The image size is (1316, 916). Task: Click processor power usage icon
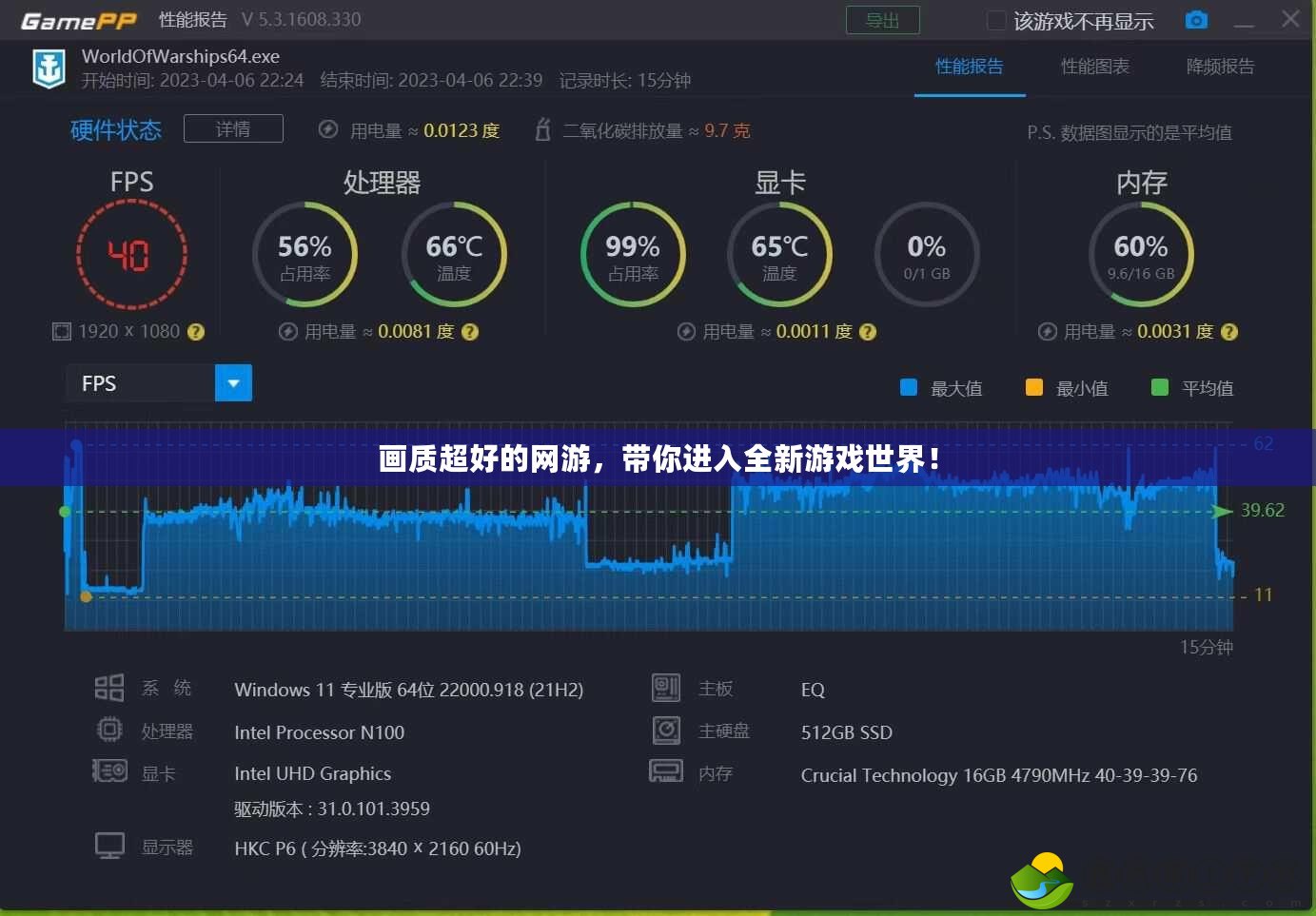287,331
